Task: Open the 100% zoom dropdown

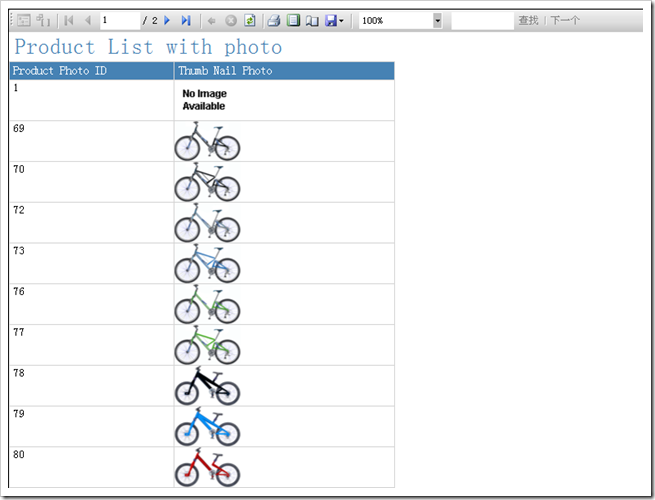Action: [437, 20]
